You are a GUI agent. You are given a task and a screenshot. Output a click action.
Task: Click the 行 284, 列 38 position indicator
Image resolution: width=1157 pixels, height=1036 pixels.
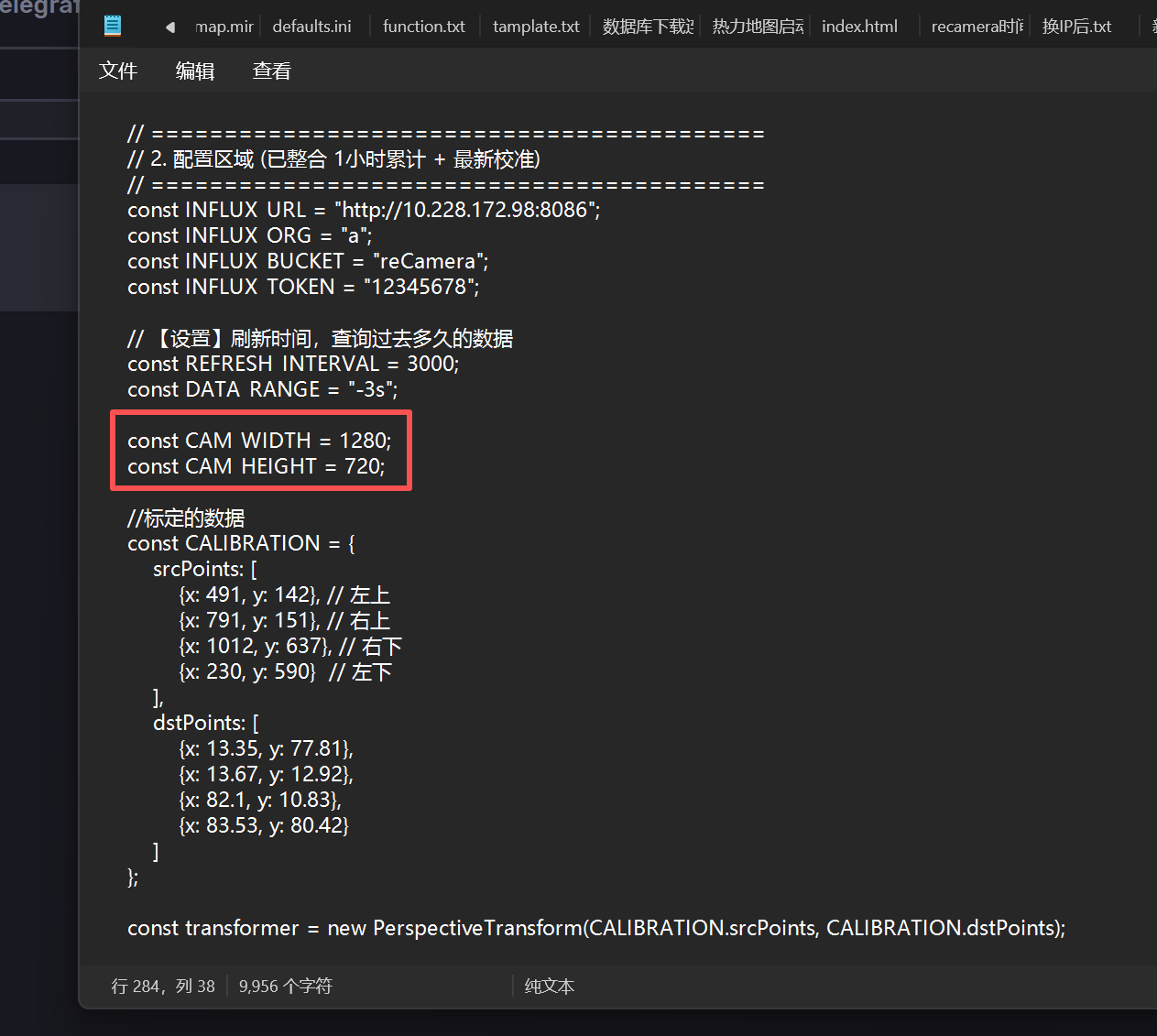click(x=163, y=987)
